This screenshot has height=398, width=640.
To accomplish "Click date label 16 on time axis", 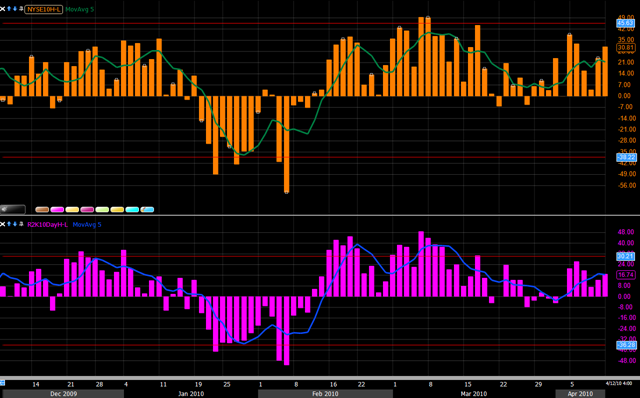I will tap(333, 384).
